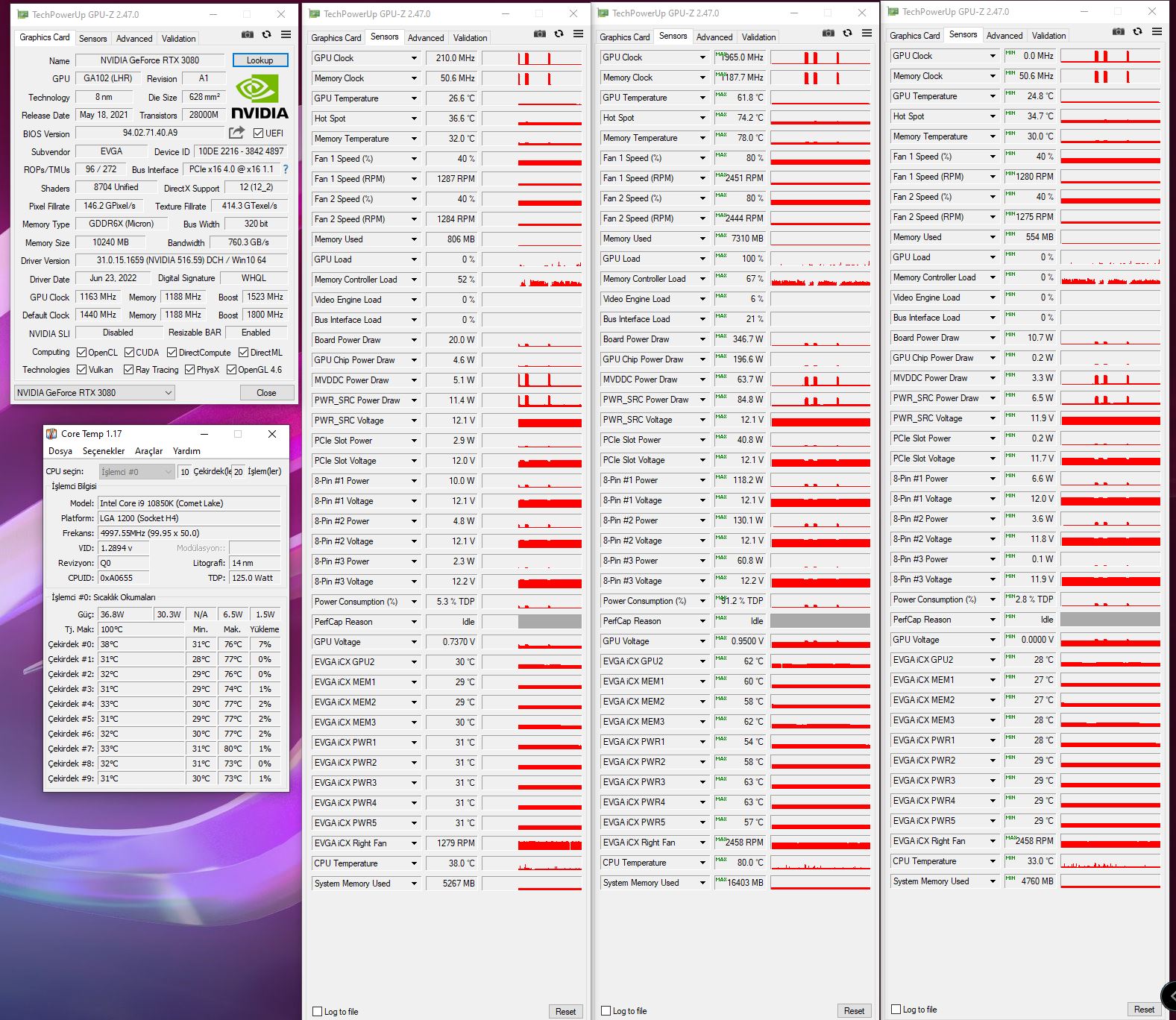Open hamburger menu in the Graphics Card tab window

tap(286, 34)
